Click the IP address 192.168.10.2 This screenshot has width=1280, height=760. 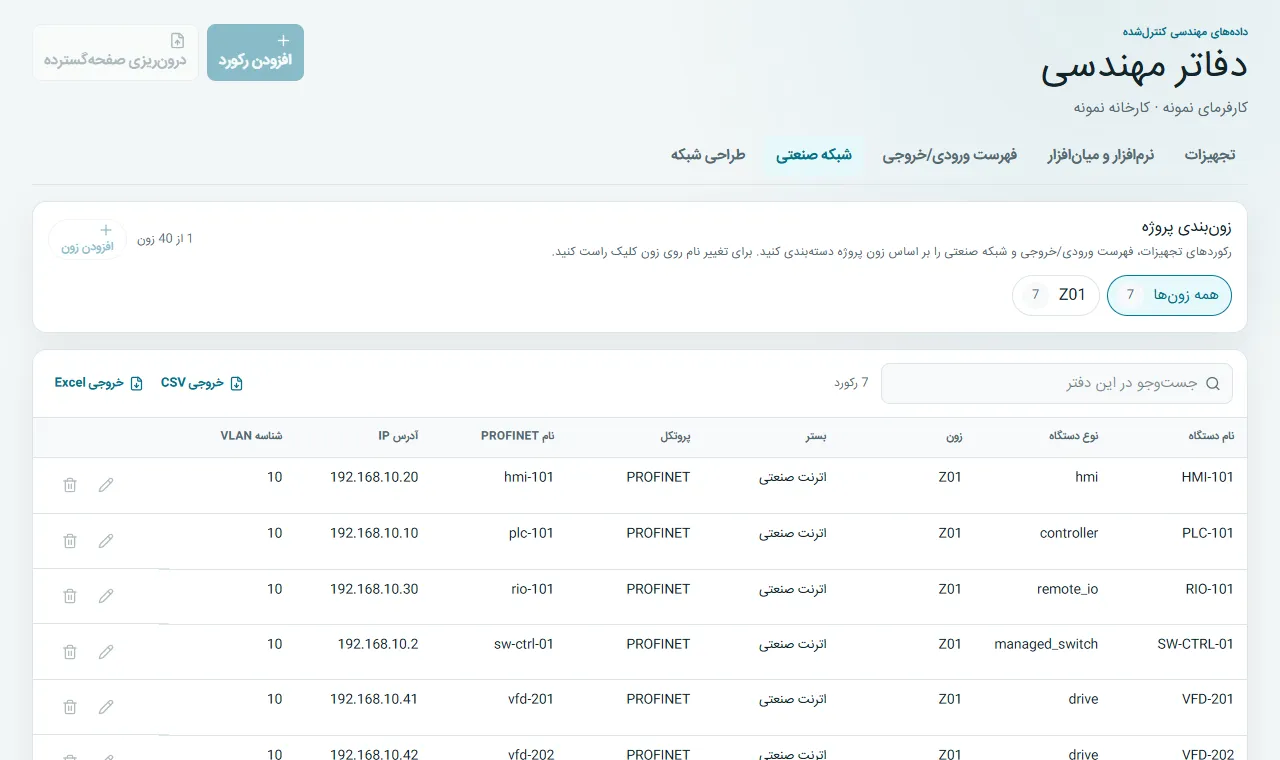tap(378, 644)
